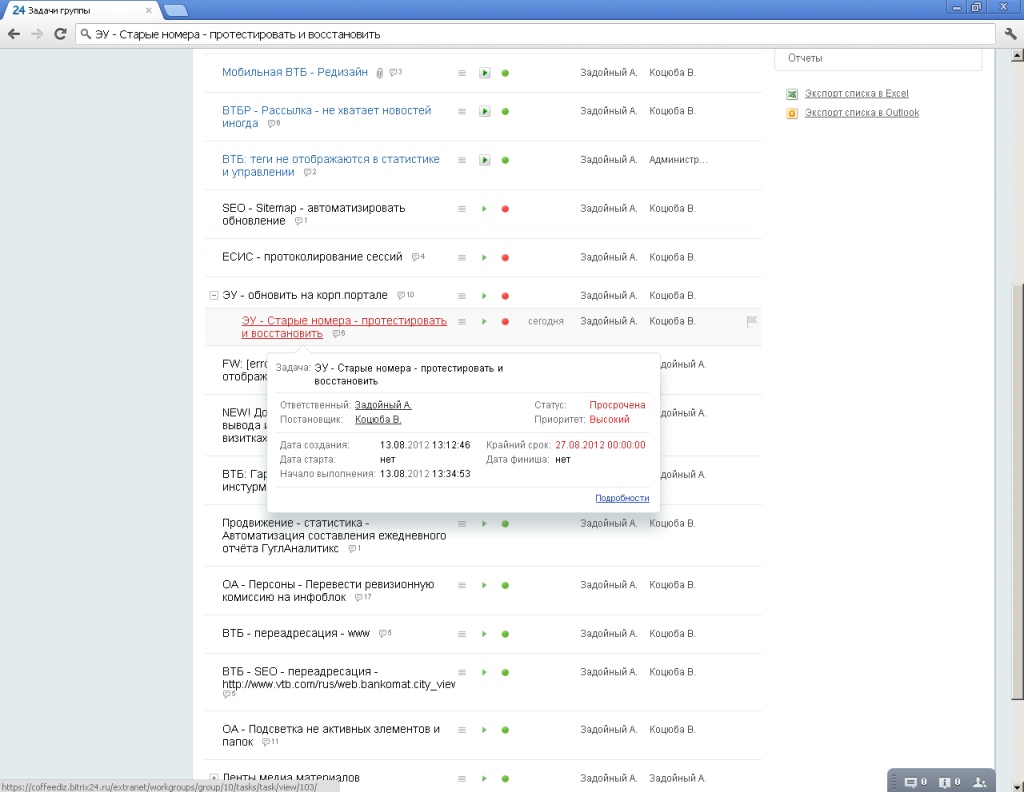Click Задойный А. link in task popup

tap(383, 405)
